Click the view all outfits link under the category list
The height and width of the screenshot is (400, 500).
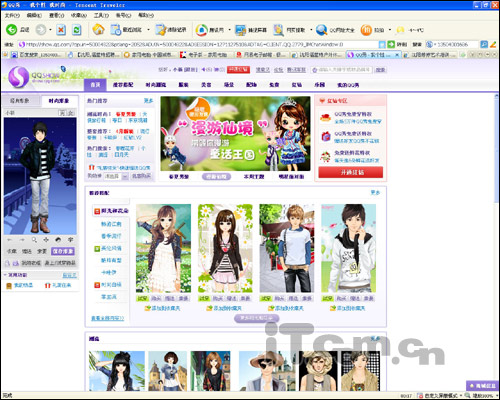[108, 318]
